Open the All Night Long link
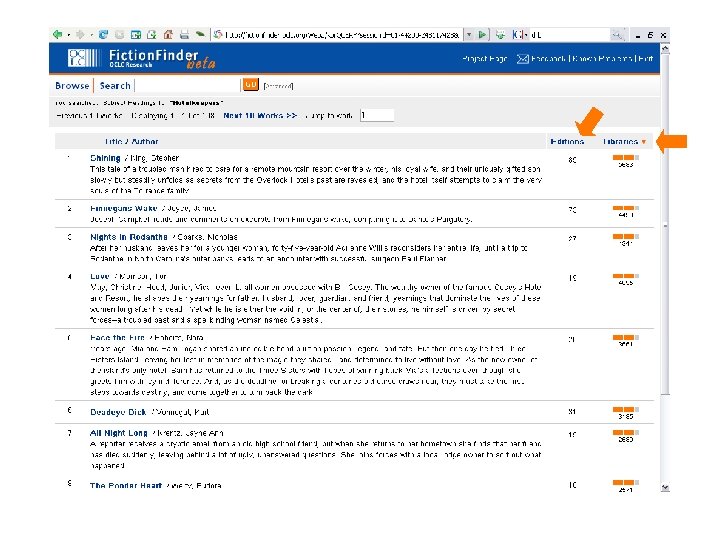720x540 pixels. [118, 433]
